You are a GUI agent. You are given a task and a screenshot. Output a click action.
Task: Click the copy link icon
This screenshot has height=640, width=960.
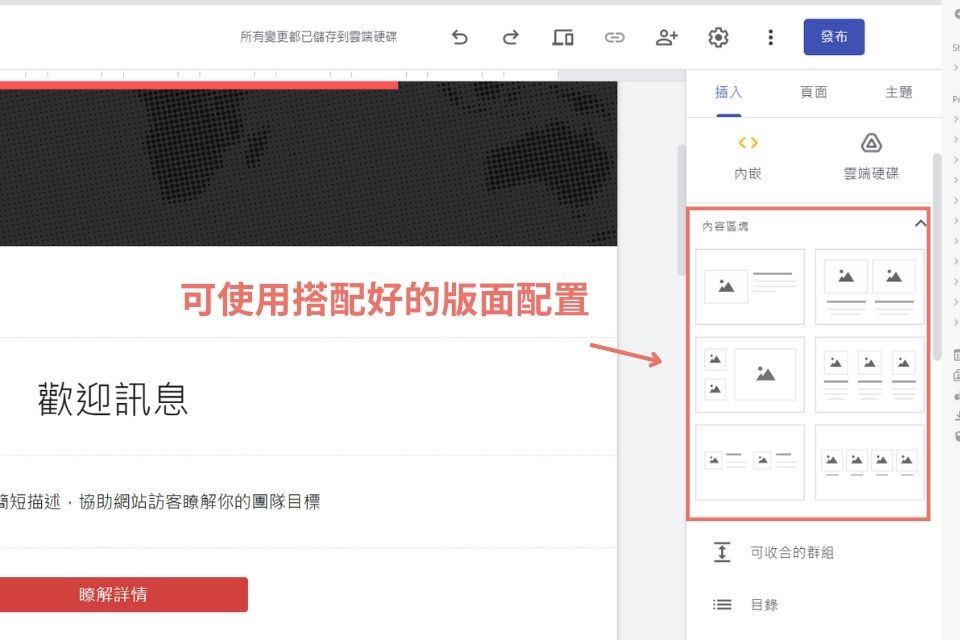click(x=614, y=37)
